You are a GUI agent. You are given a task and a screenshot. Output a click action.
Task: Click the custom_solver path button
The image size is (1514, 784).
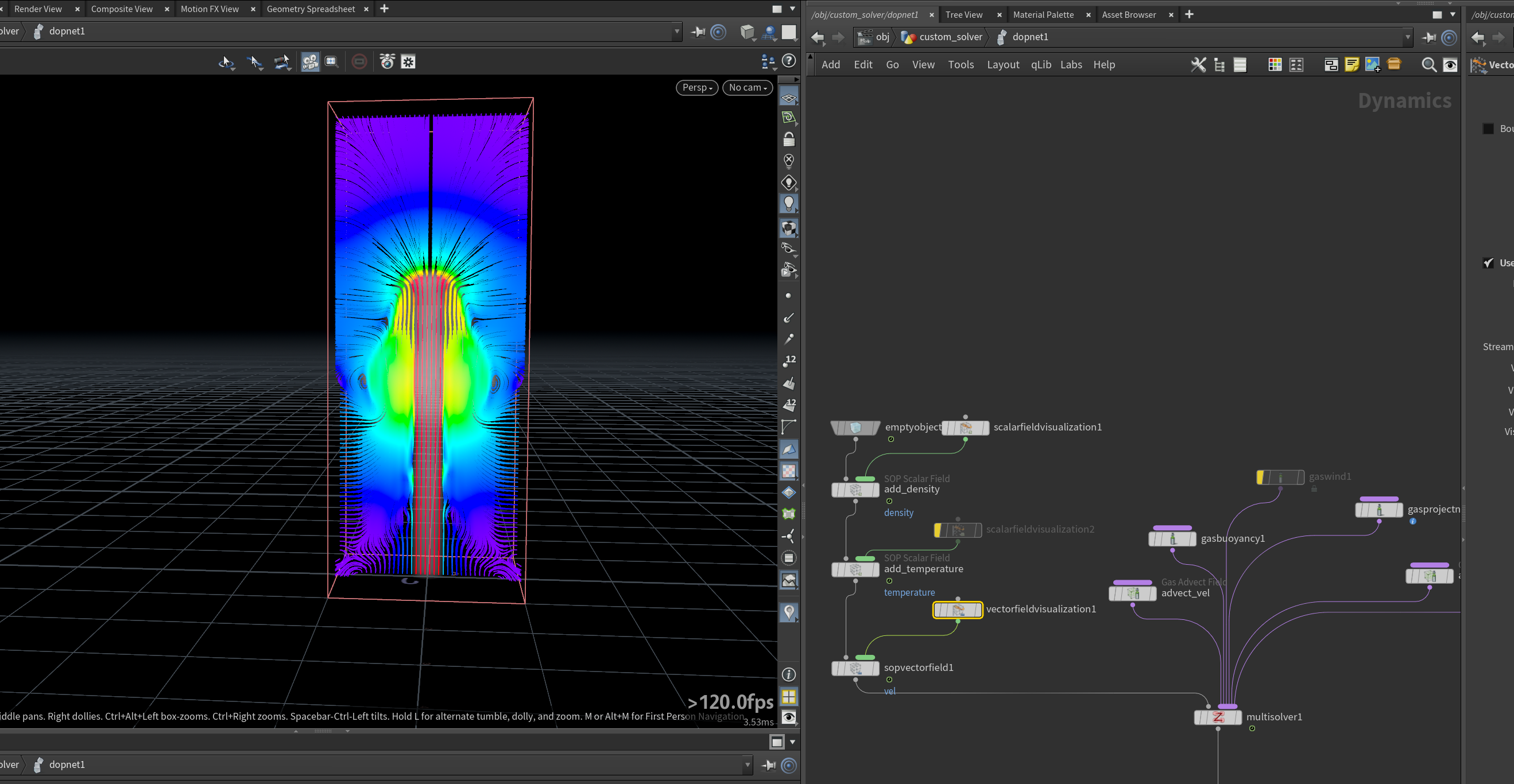[x=942, y=37]
